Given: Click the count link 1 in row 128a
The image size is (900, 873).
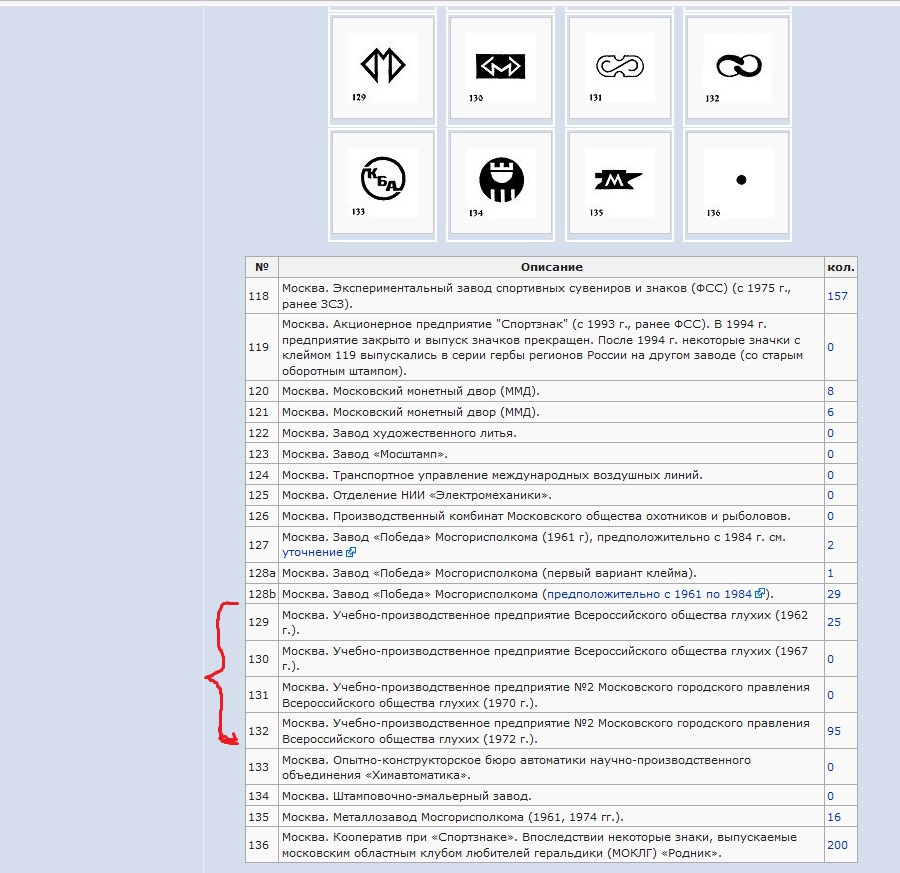Looking at the screenshot, I should 830,573.
